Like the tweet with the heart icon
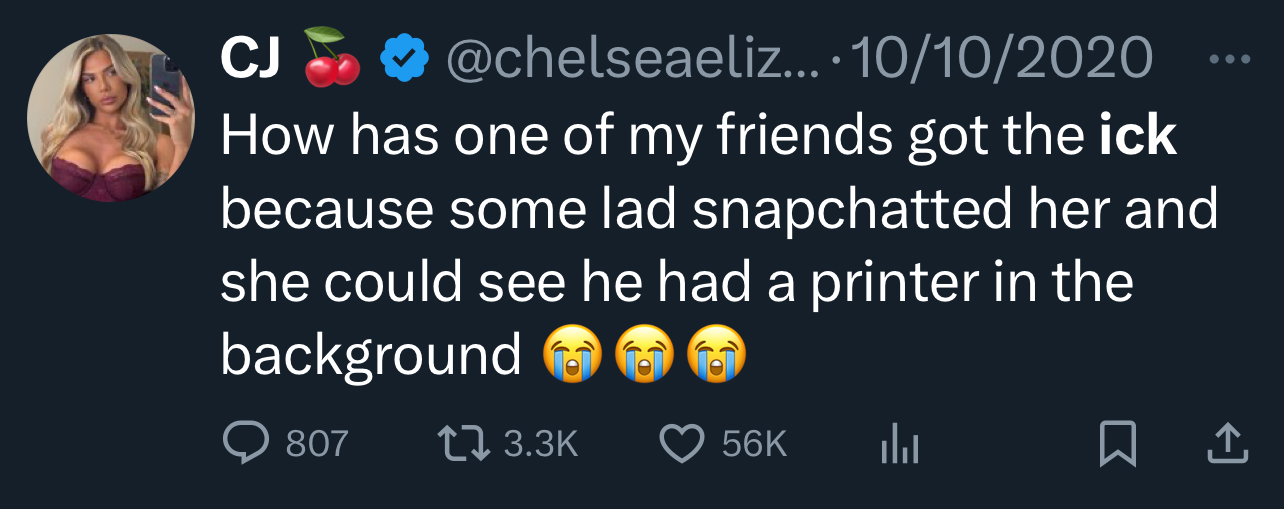The image size is (1284, 509). (x=683, y=444)
